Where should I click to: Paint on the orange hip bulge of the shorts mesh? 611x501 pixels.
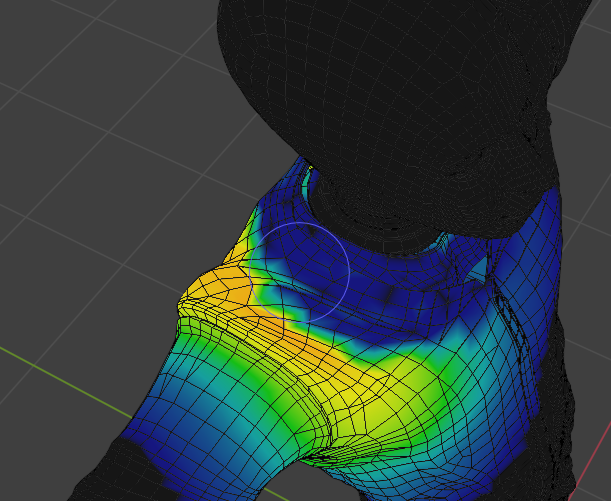tap(222, 288)
